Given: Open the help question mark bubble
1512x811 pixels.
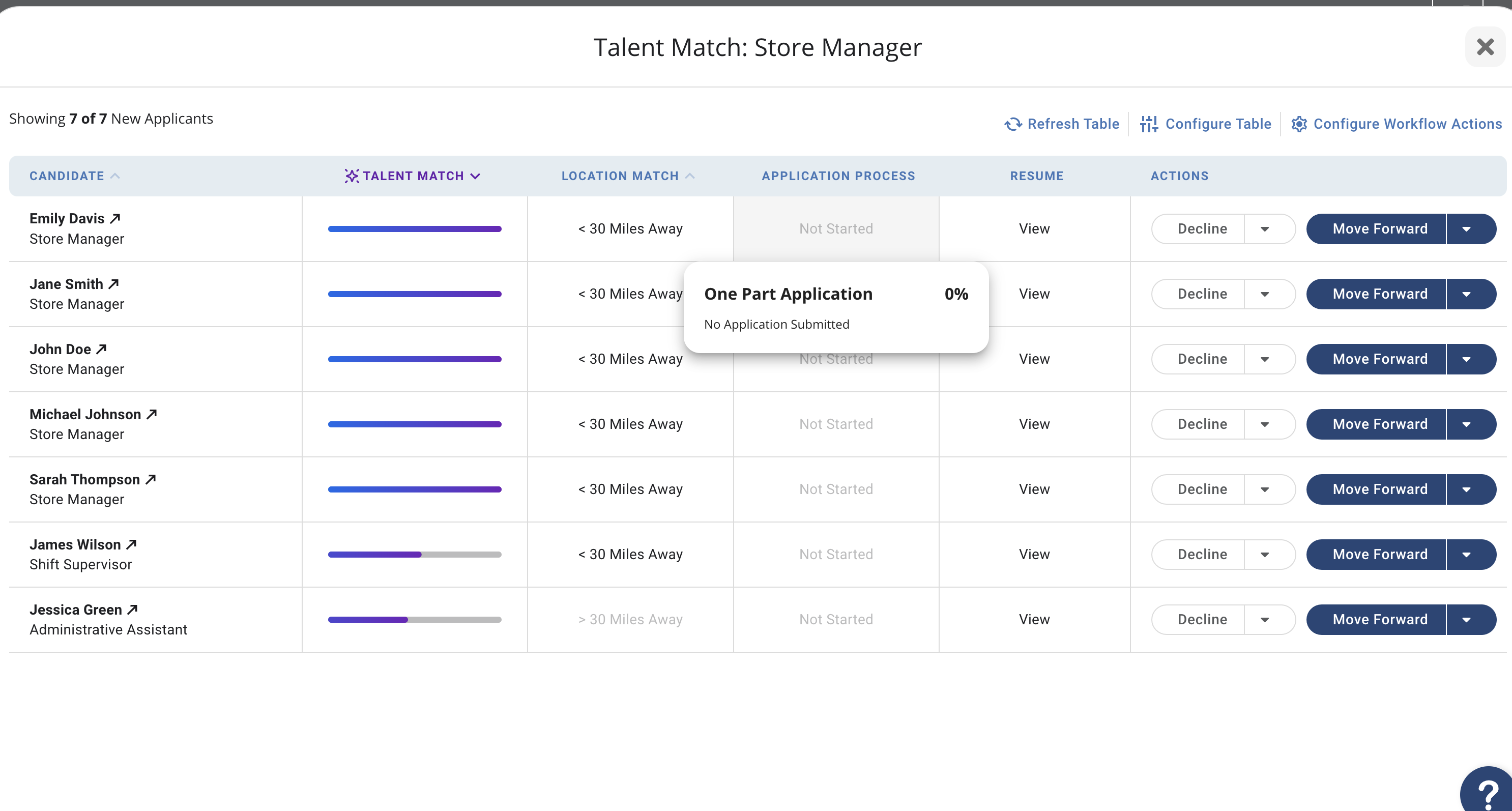Looking at the screenshot, I should point(1487,790).
